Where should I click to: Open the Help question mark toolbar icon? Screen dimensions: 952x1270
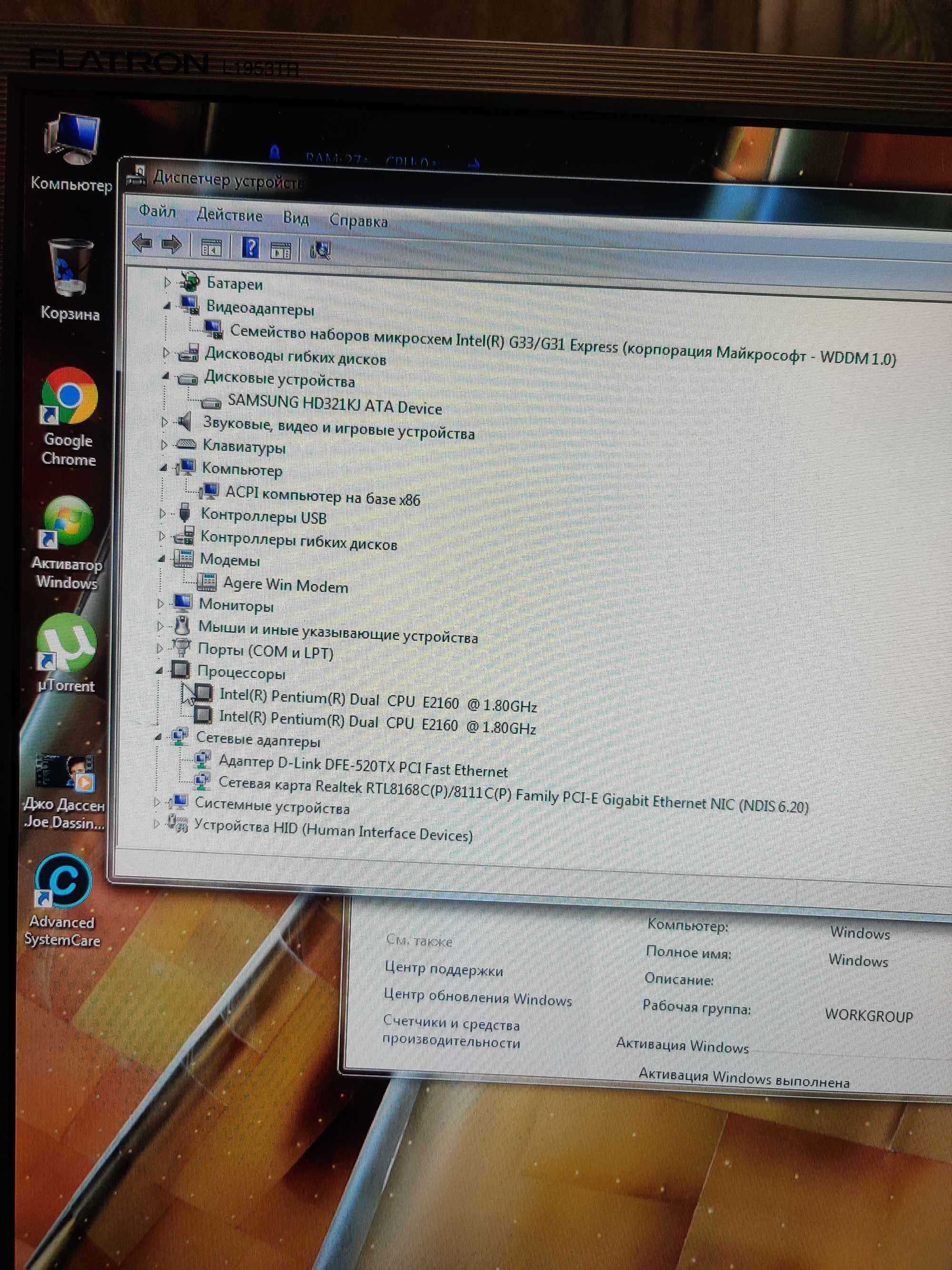pyautogui.click(x=250, y=248)
